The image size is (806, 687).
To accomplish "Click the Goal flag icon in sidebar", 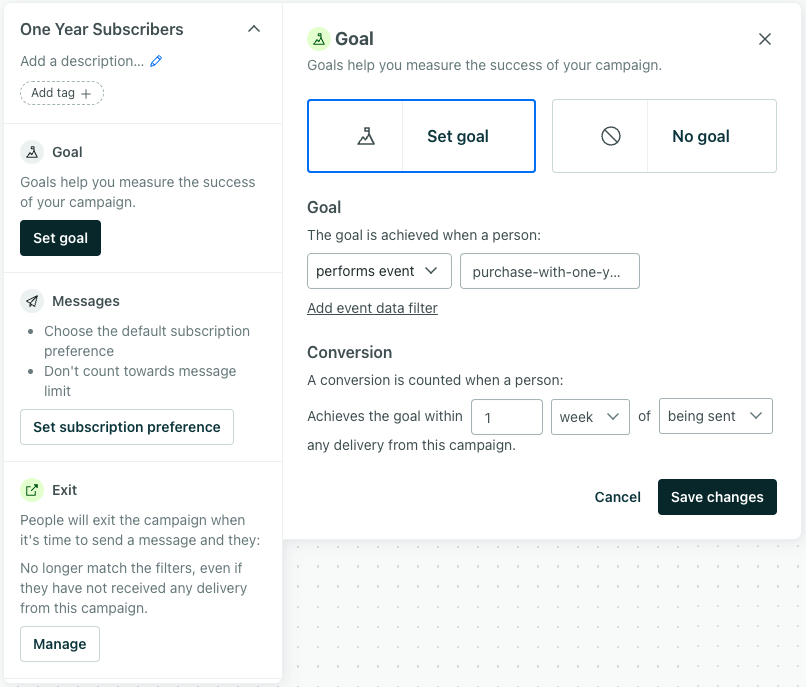I will pos(32,152).
